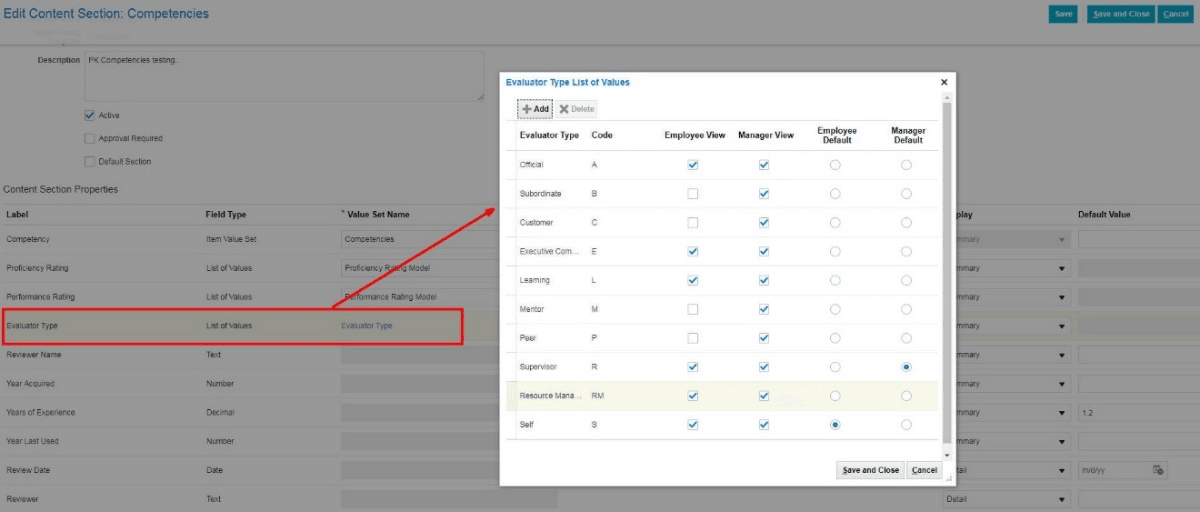Close the Evaluator Type List of Values dialog
Image resolution: width=1200 pixels, height=512 pixels.
pos(944,83)
